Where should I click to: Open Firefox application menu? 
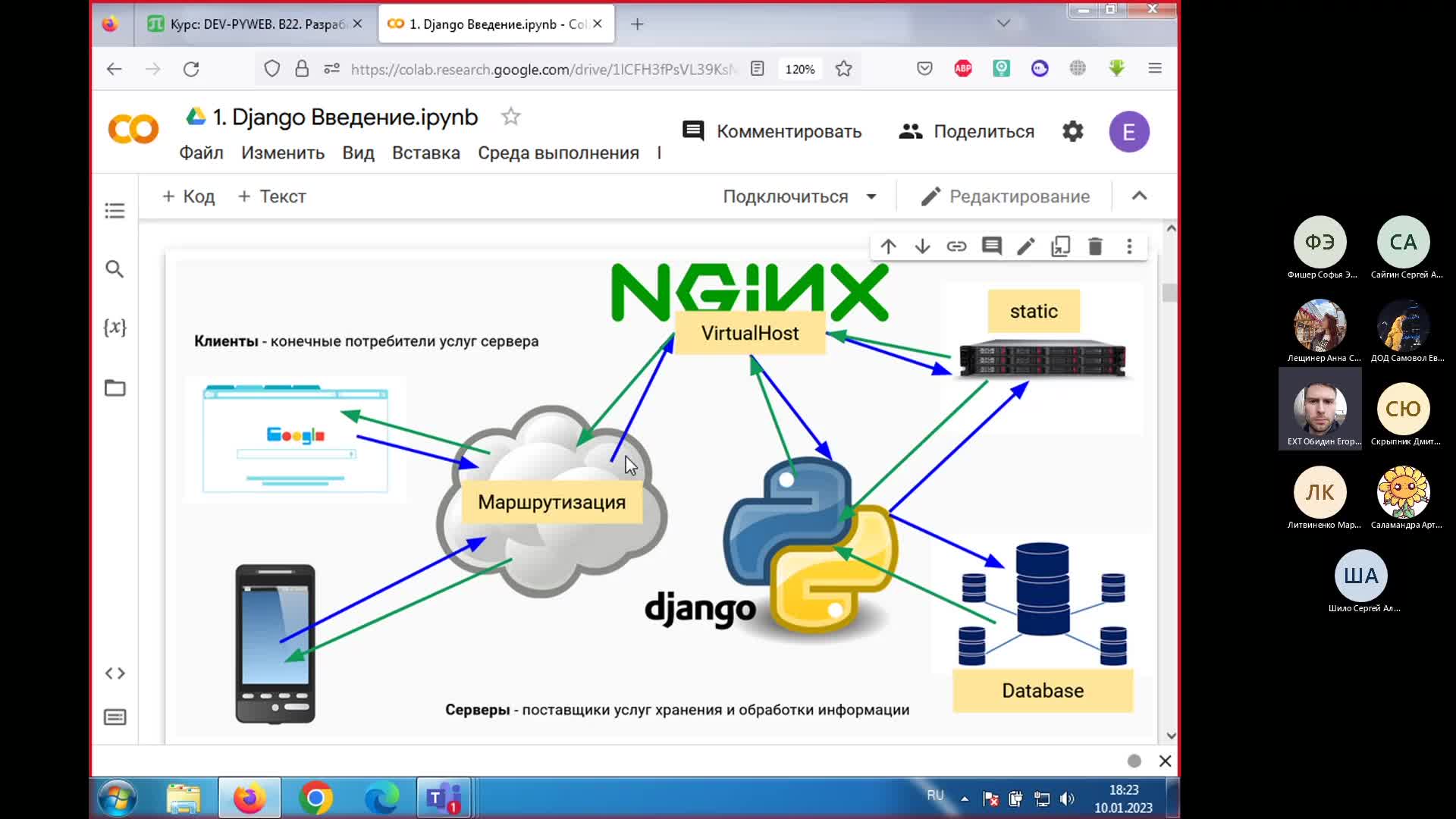tap(1155, 69)
